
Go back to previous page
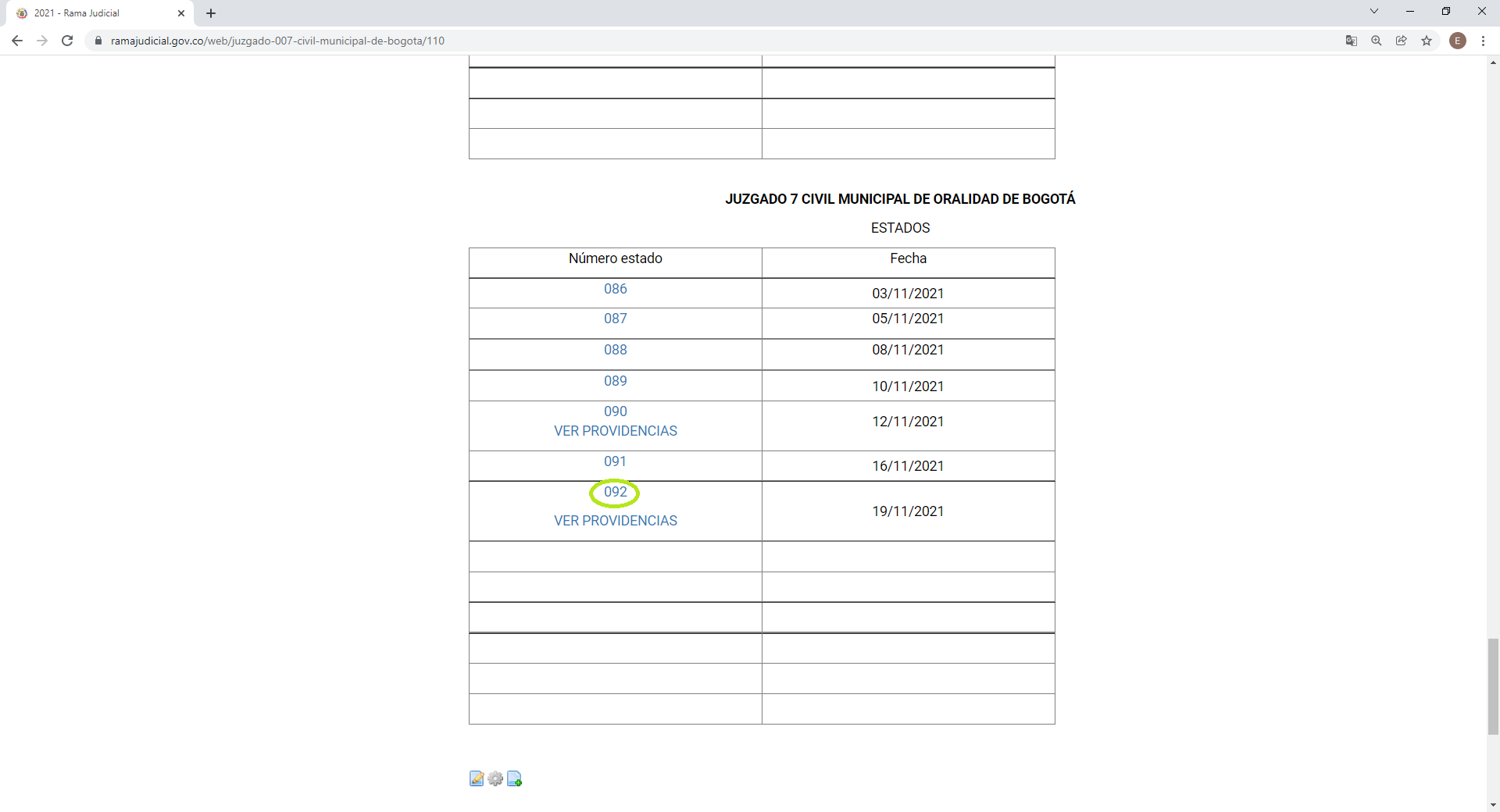(17, 41)
